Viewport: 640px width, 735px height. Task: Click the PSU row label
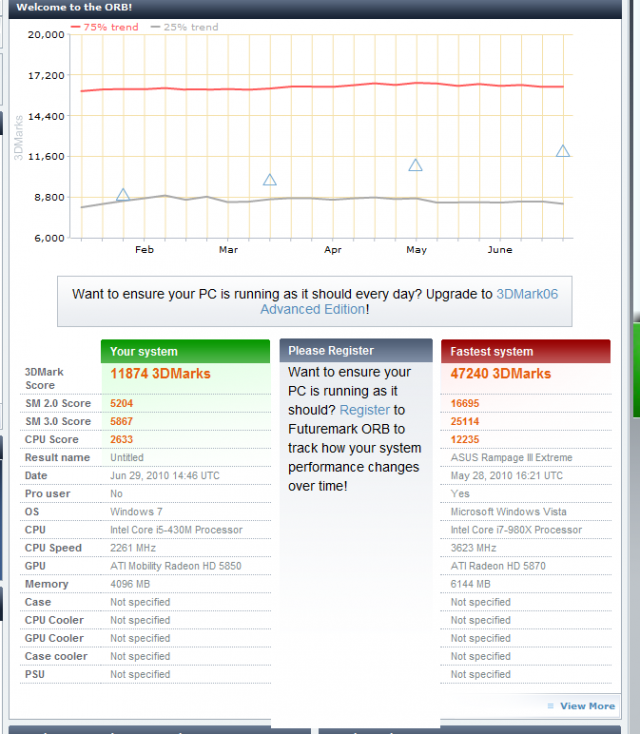point(35,675)
